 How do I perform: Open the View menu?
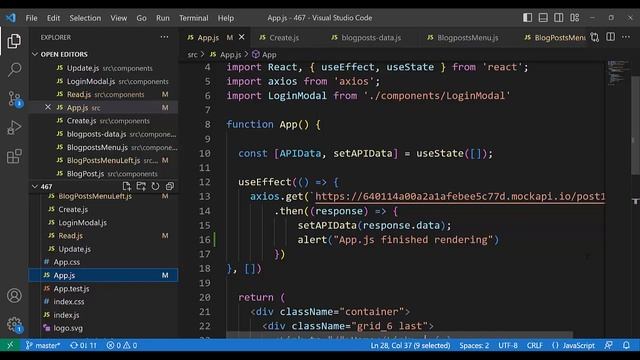118,18
